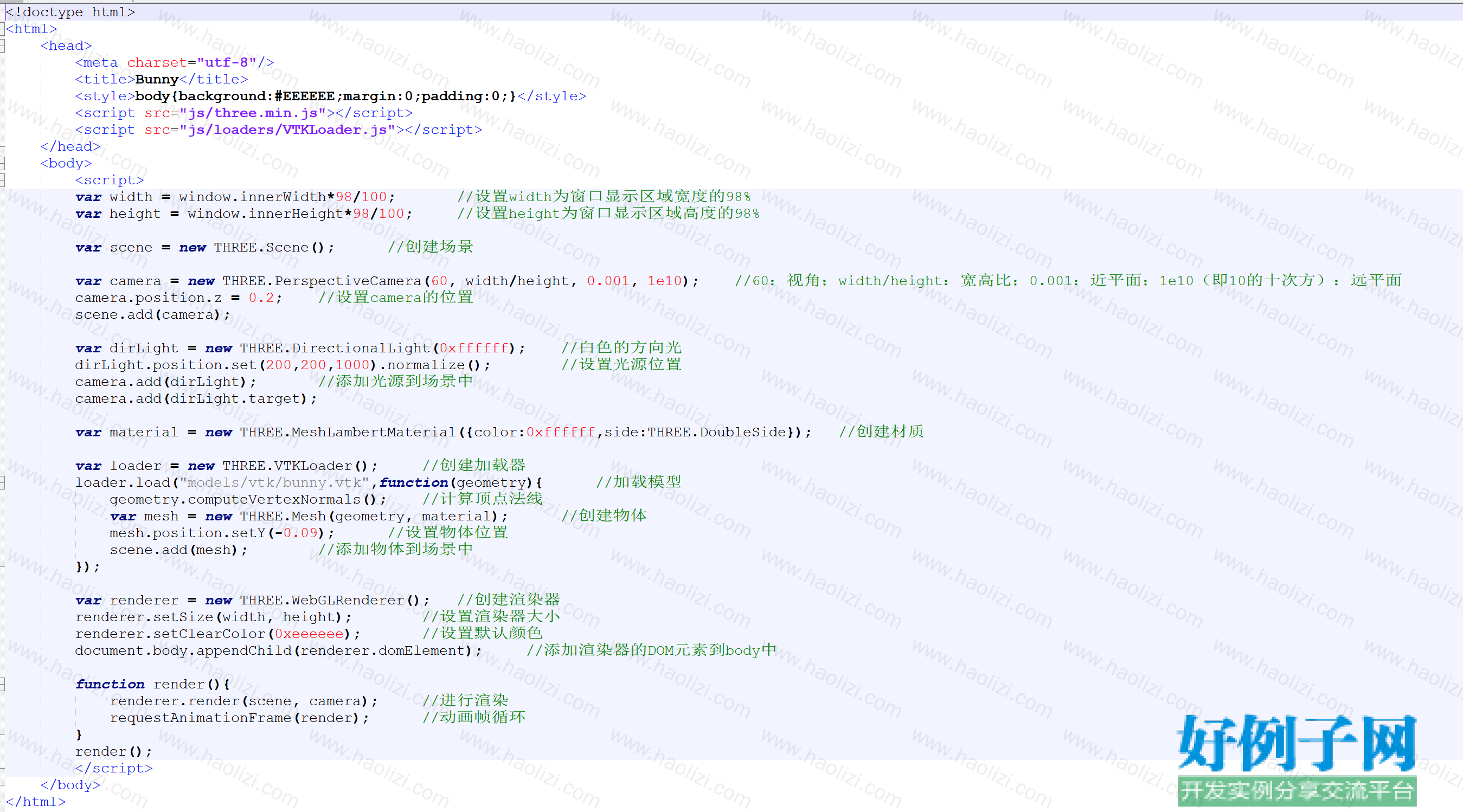Click the "models/vtk/bunny.vtk" string

click(274, 482)
